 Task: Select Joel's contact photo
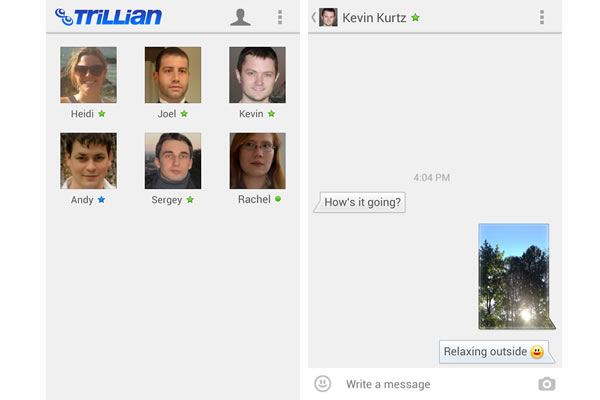[173, 75]
